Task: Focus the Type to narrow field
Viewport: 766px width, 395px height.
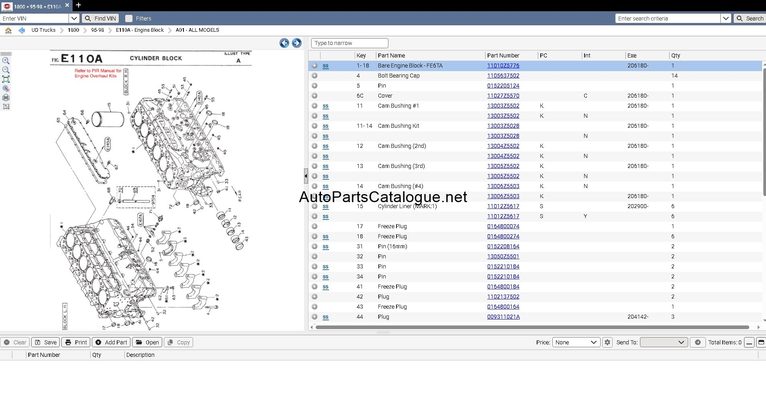Action: tap(350, 43)
